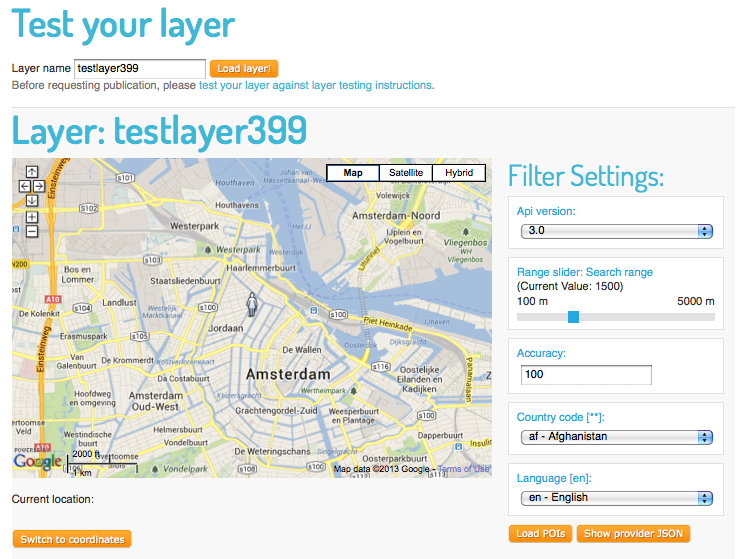Click the search range slider handle

[573, 317]
